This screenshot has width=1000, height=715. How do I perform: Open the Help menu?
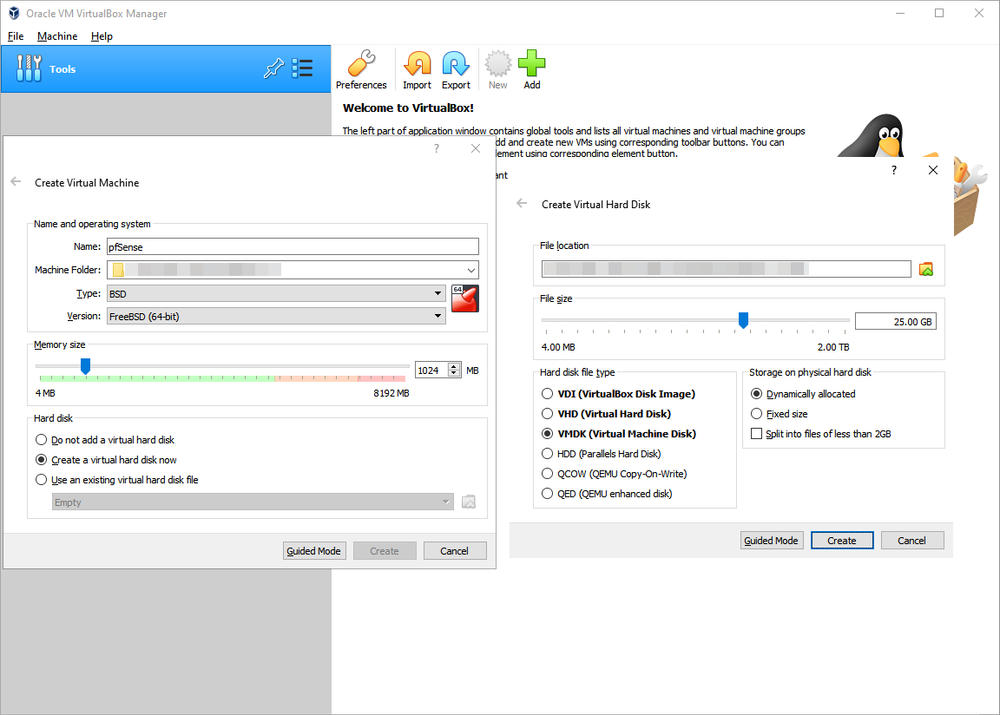101,36
